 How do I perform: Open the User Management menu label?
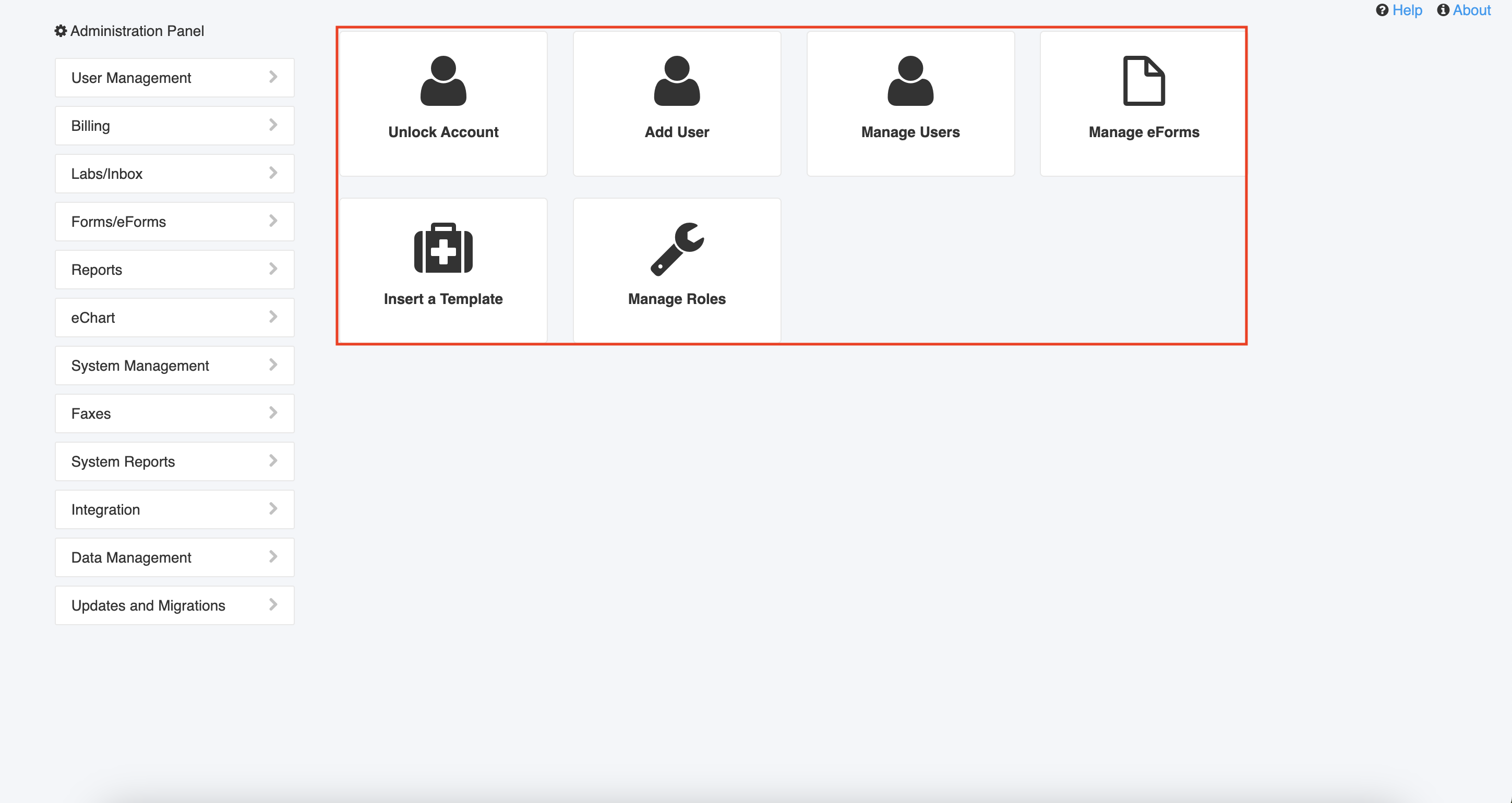(131, 78)
